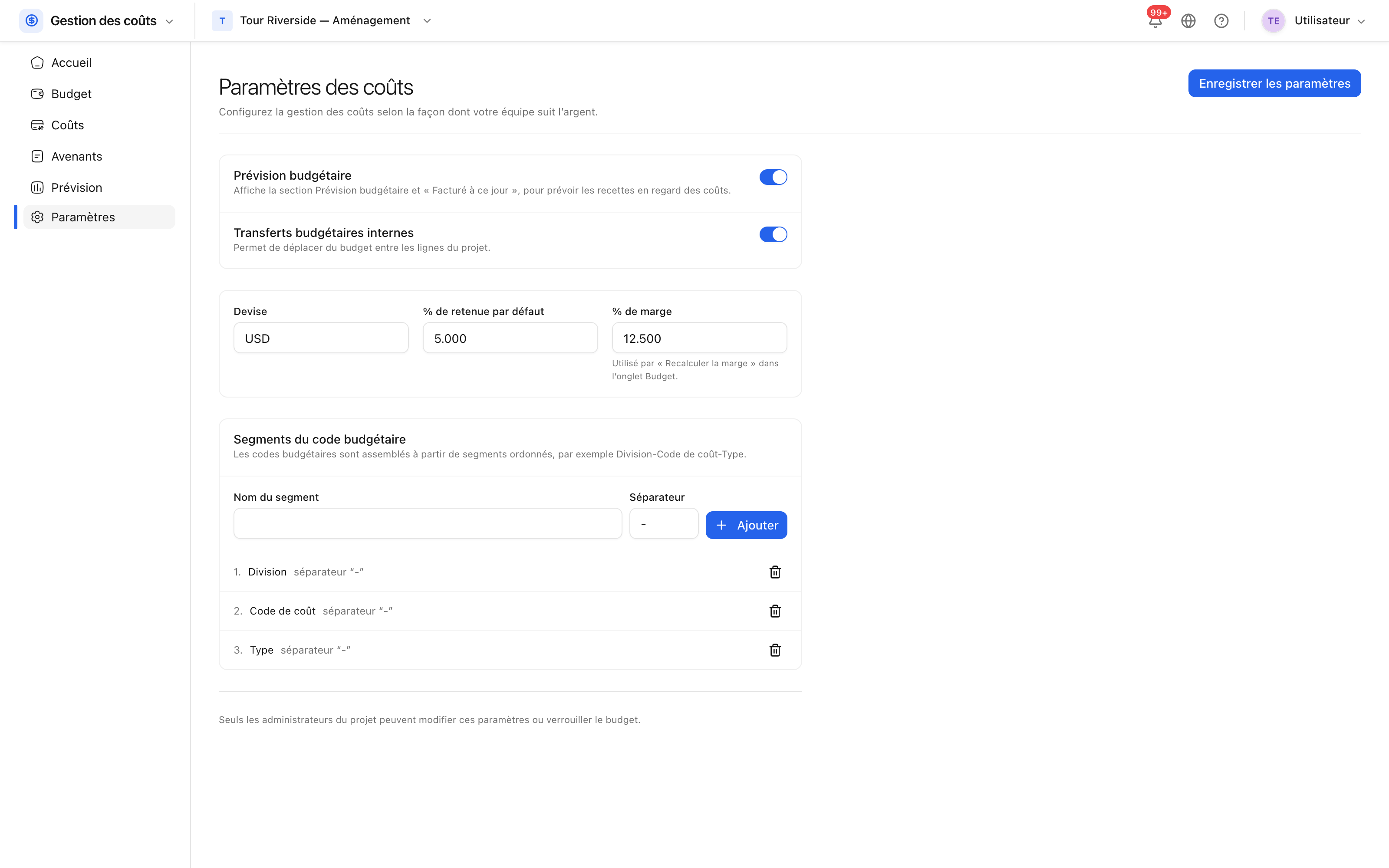Click the % de marge field
The width and height of the screenshot is (1389, 868).
click(699, 338)
